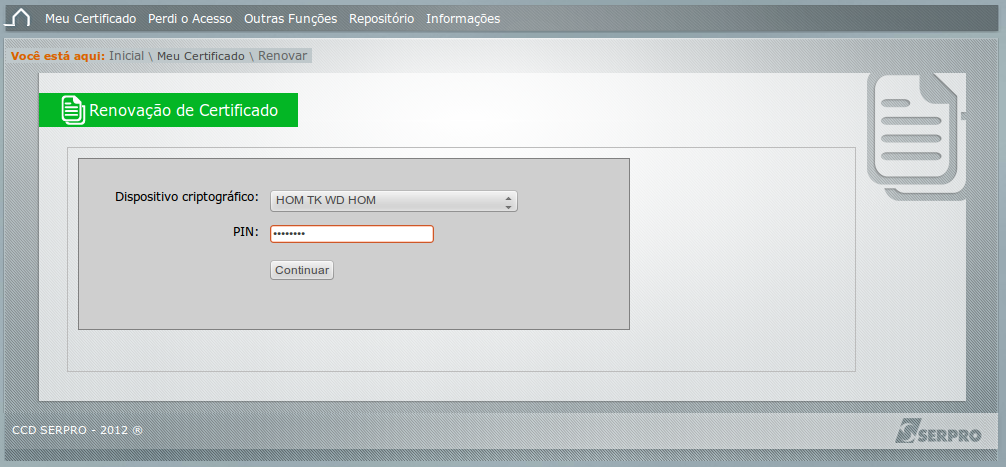The width and height of the screenshot is (1006, 467).
Task: Open the Informações menu
Action: (463, 19)
